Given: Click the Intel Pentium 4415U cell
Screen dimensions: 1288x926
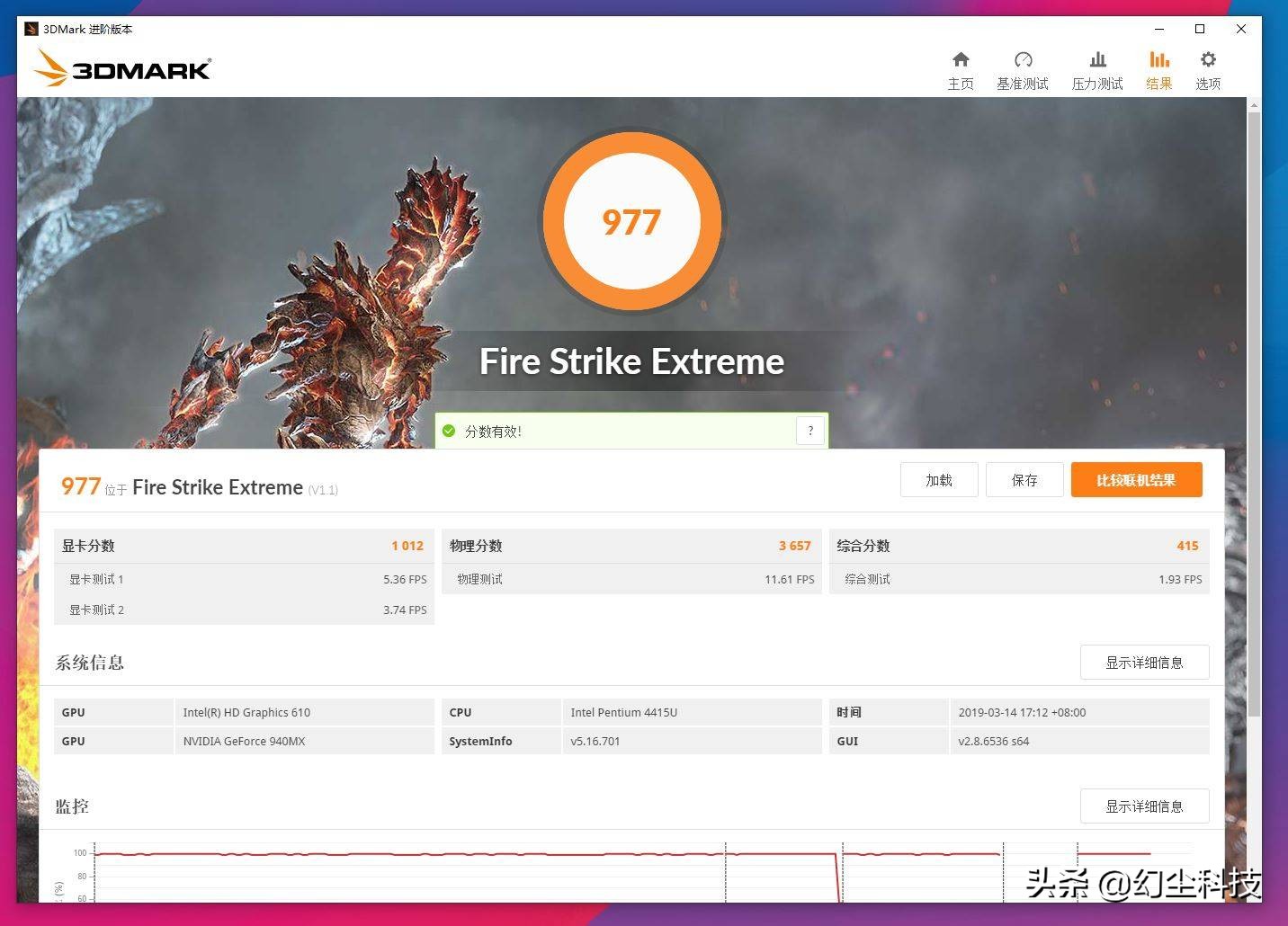Looking at the screenshot, I should pyautogui.click(x=692, y=712).
